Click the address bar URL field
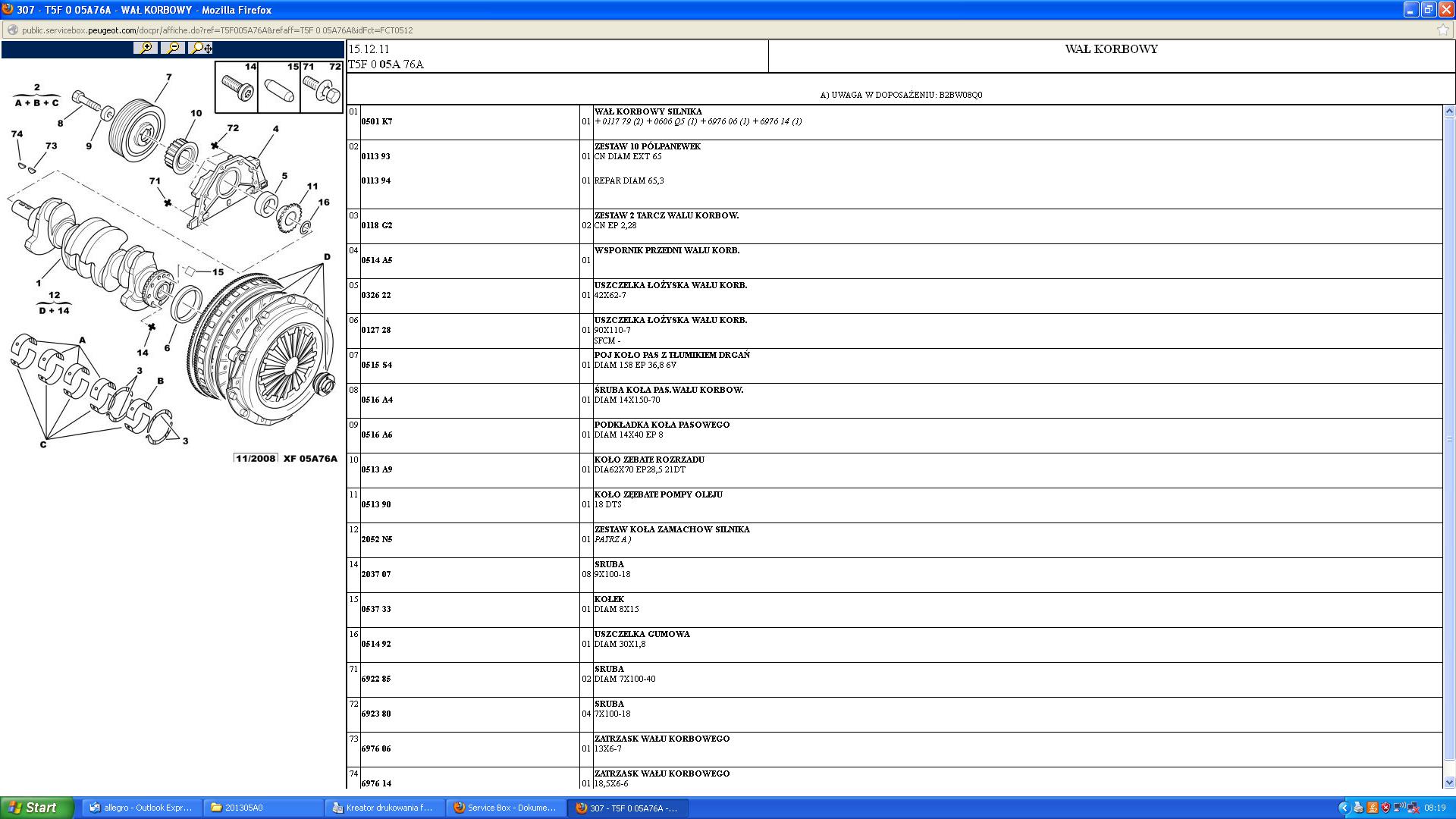Image resolution: width=1456 pixels, height=819 pixels. coord(531,30)
